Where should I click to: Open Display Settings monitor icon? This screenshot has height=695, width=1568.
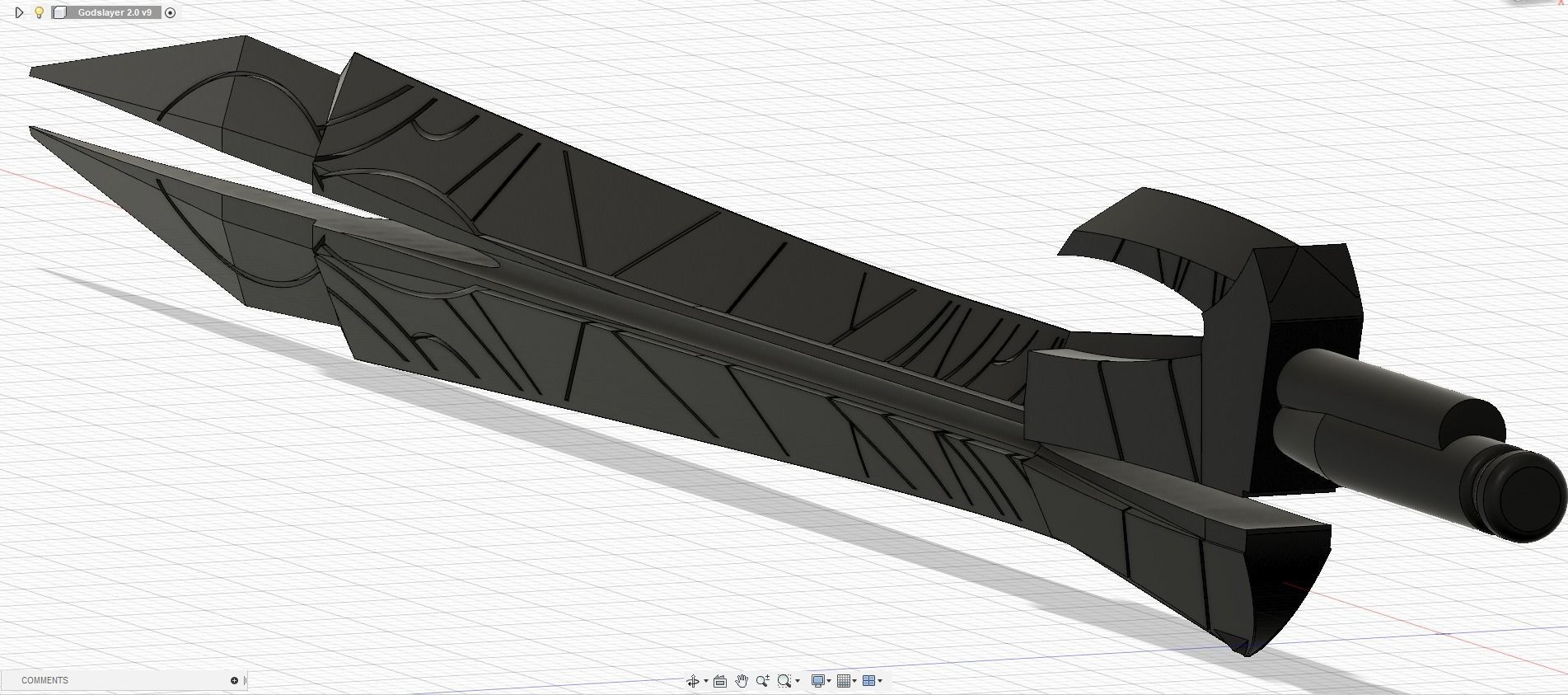click(818, 681)
